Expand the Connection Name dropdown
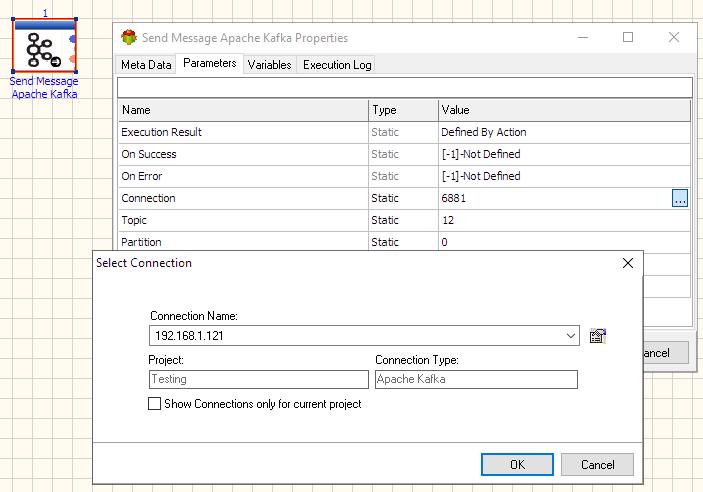 pos(570,336)
